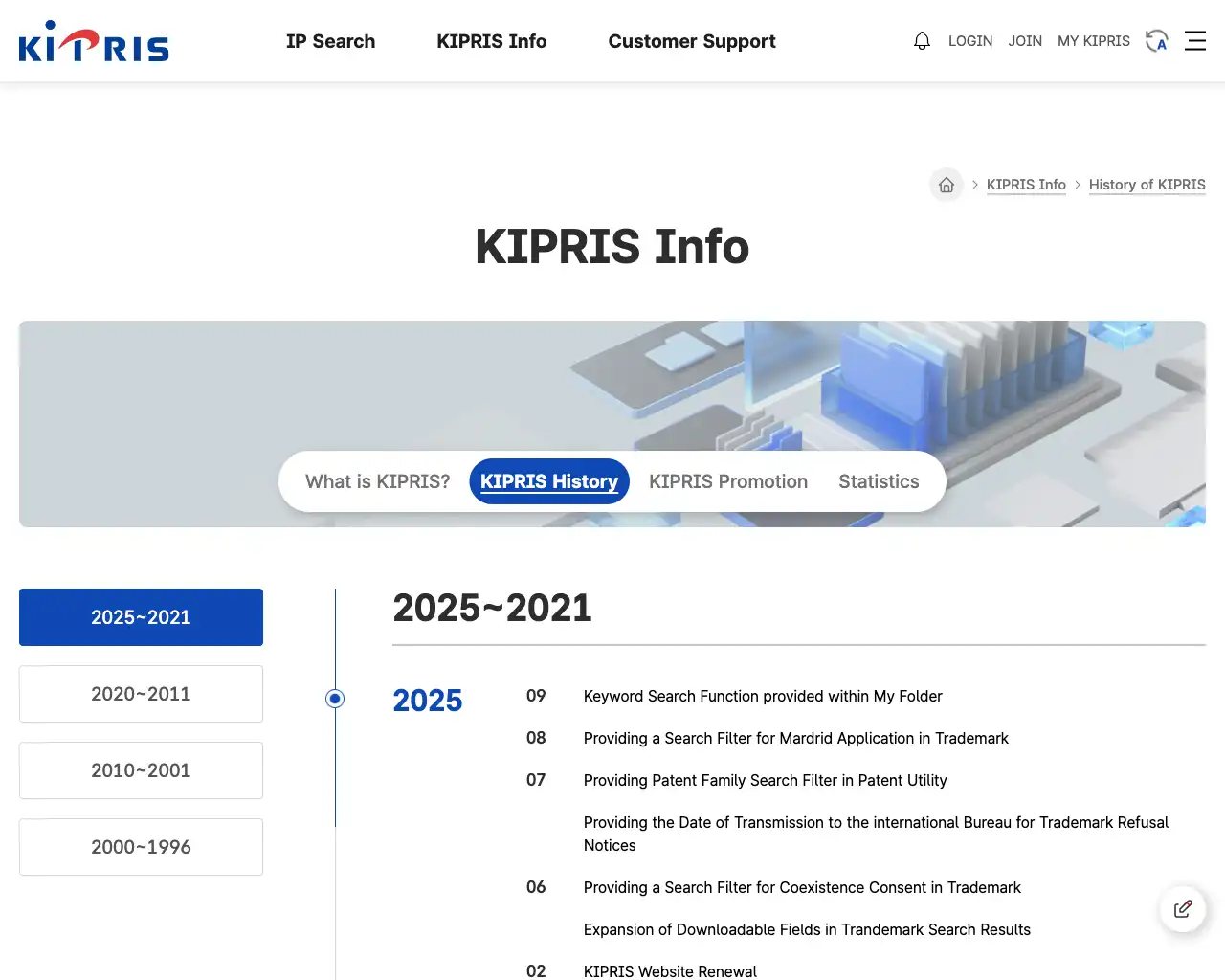Show the 2020~2011 history period
The width and height of the screenshot is (1225, 980).
(141, 694)
